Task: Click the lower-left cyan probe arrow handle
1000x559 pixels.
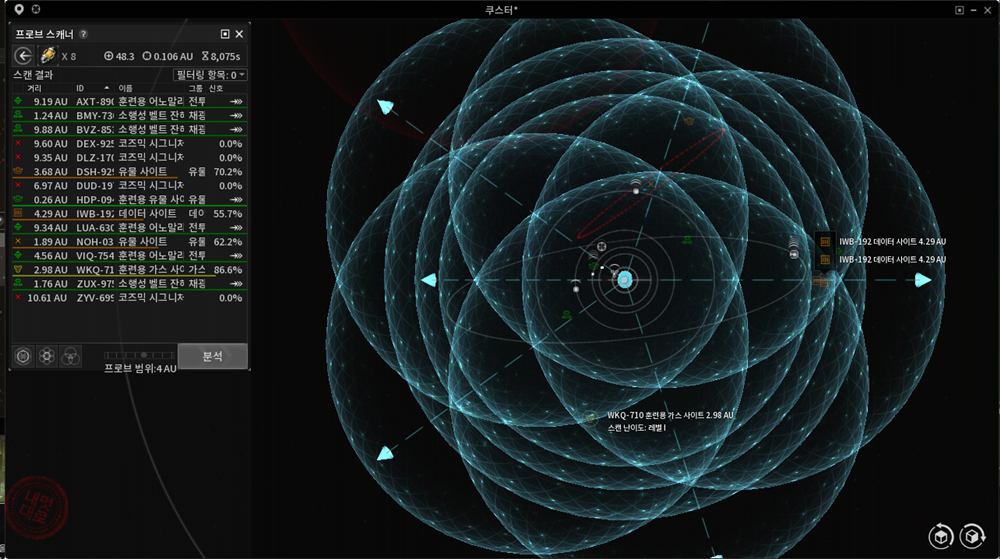Action: click(385, 454)
